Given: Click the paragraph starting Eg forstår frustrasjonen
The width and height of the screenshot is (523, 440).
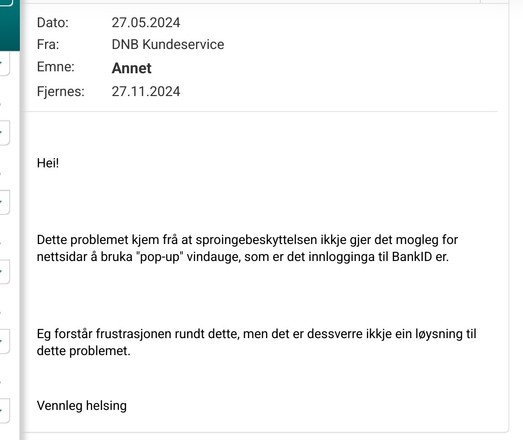Looking at the screenshot, I should point(256,342).
